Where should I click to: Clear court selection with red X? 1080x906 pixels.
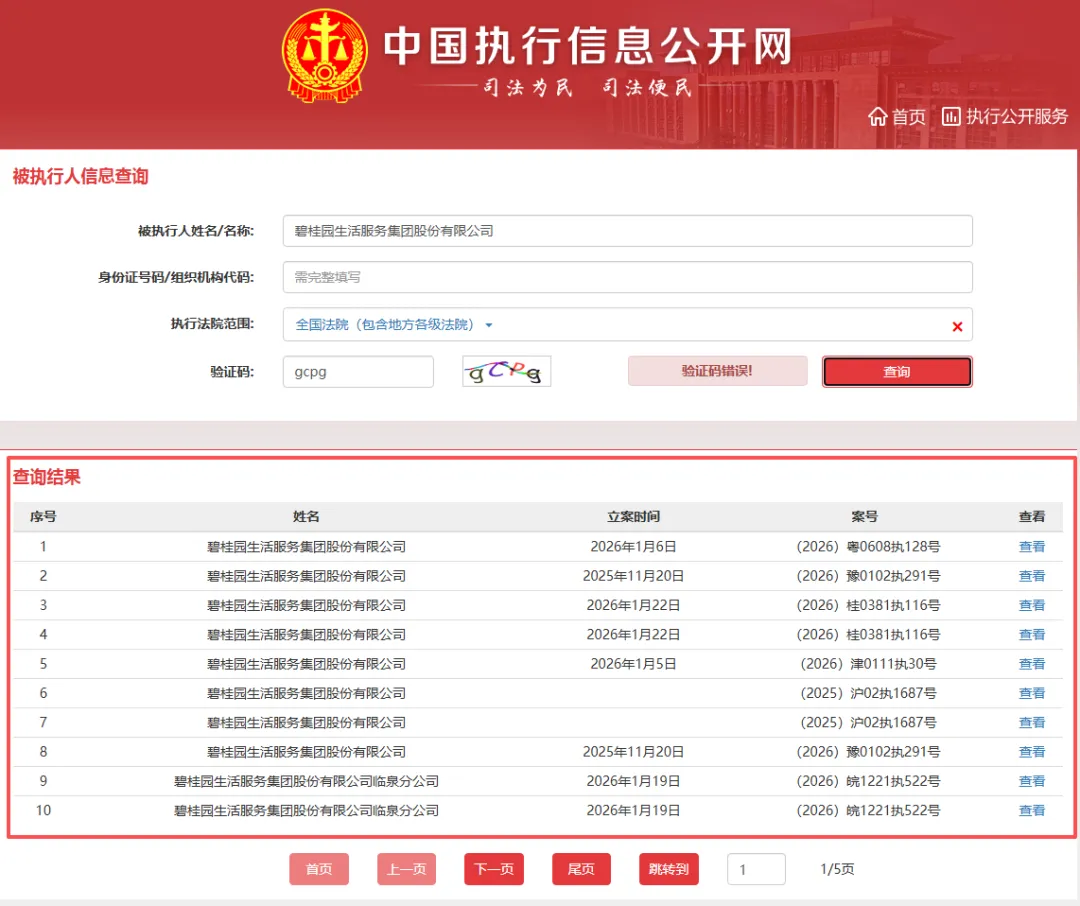click(x=957, y=327)
